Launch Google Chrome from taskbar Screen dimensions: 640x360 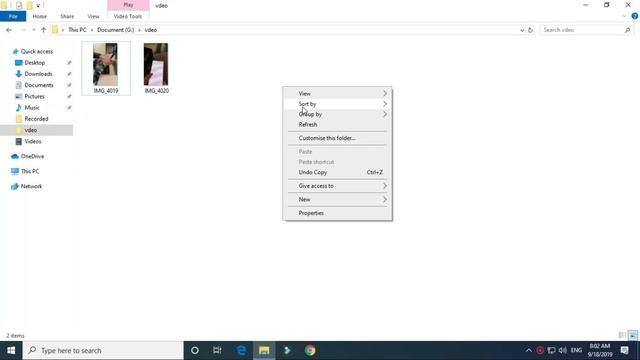(x=310, y=351)
